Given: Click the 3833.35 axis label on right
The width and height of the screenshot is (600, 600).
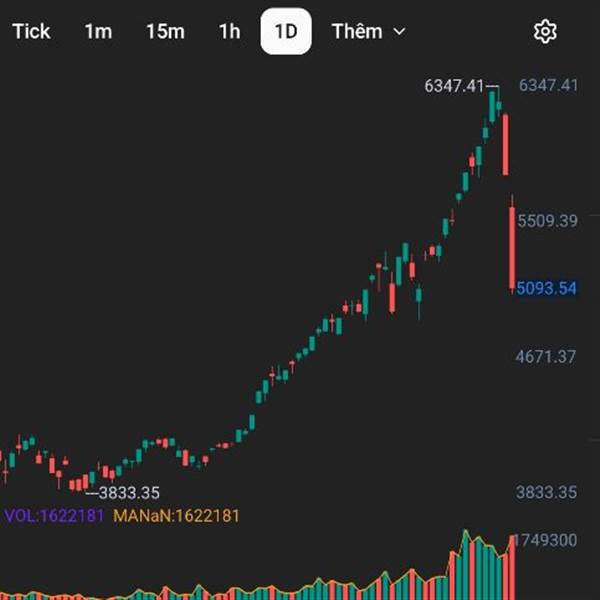Looking at the screenshot, I should click(x=549, y=492).
